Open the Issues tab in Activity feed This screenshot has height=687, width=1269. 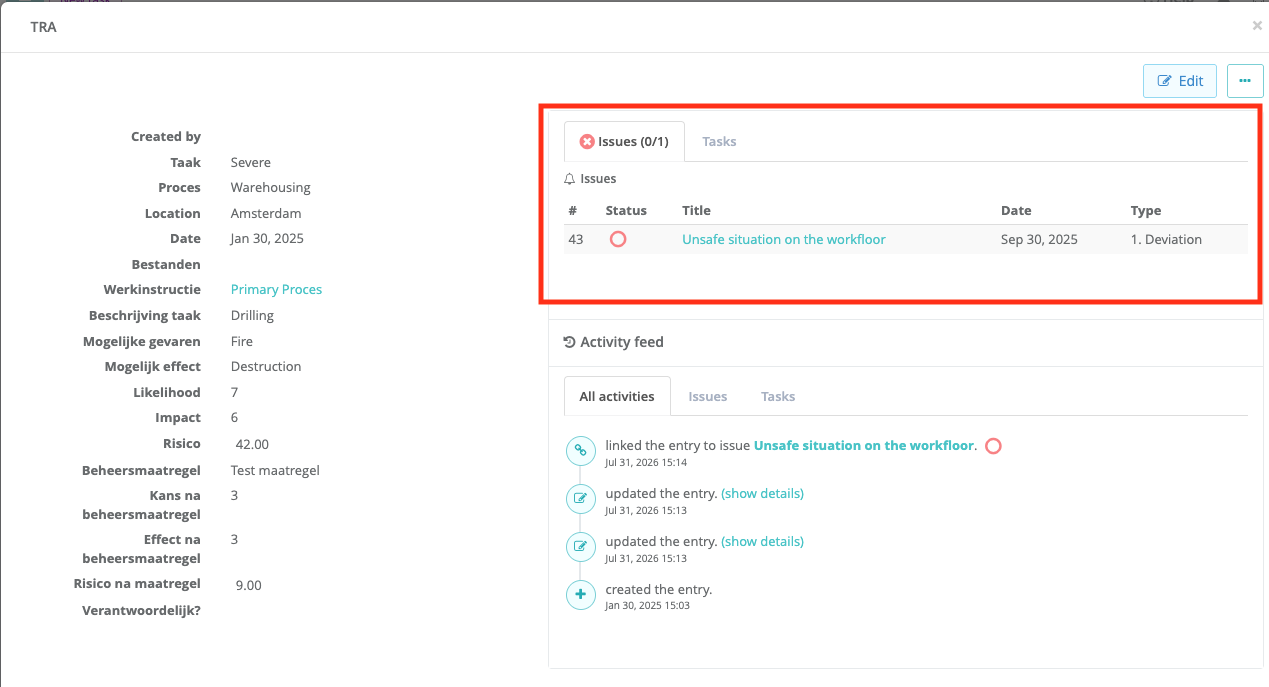708,396
